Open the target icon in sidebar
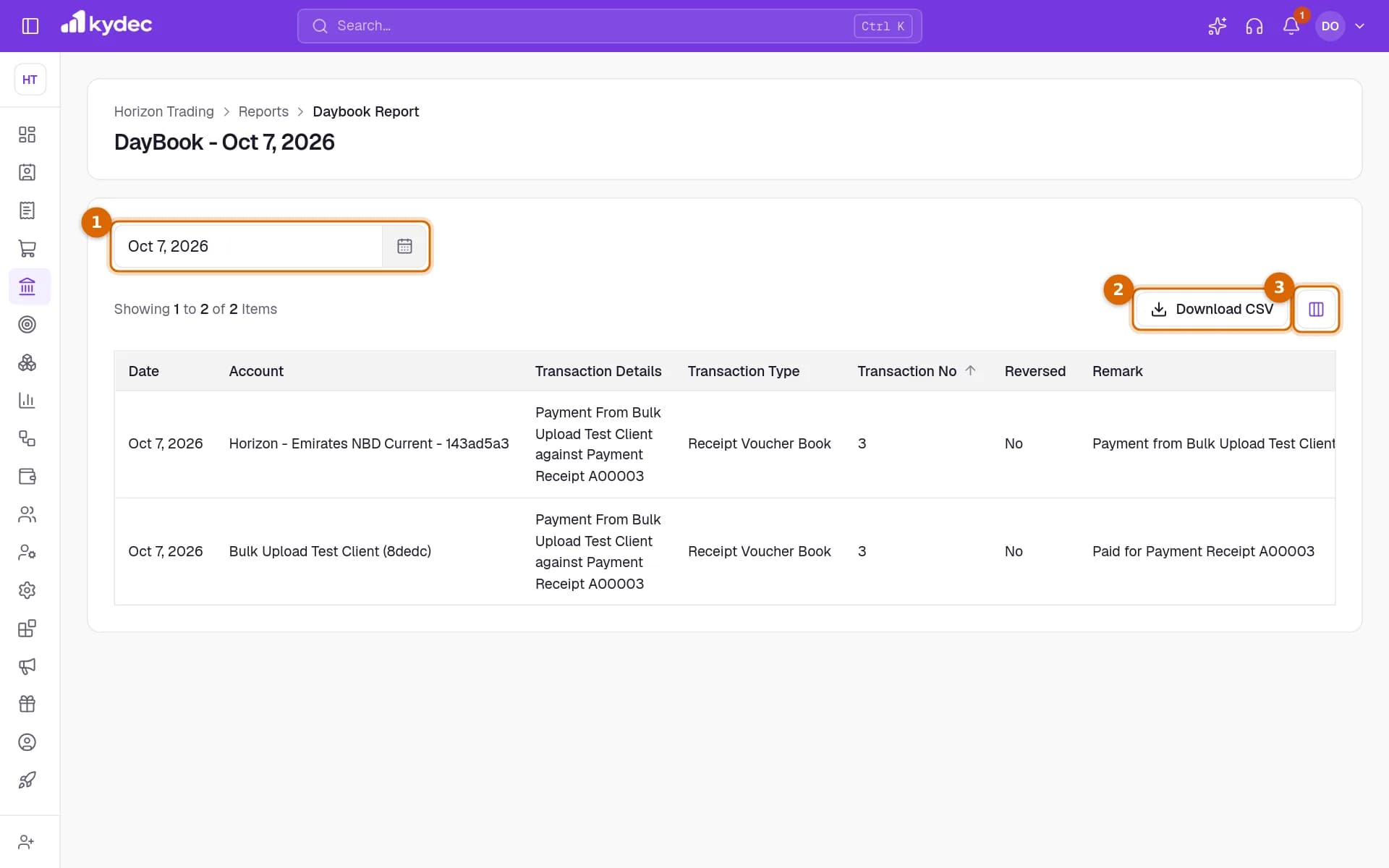Viewport: 1389px width, 868px height. click(x=27, y=325)
